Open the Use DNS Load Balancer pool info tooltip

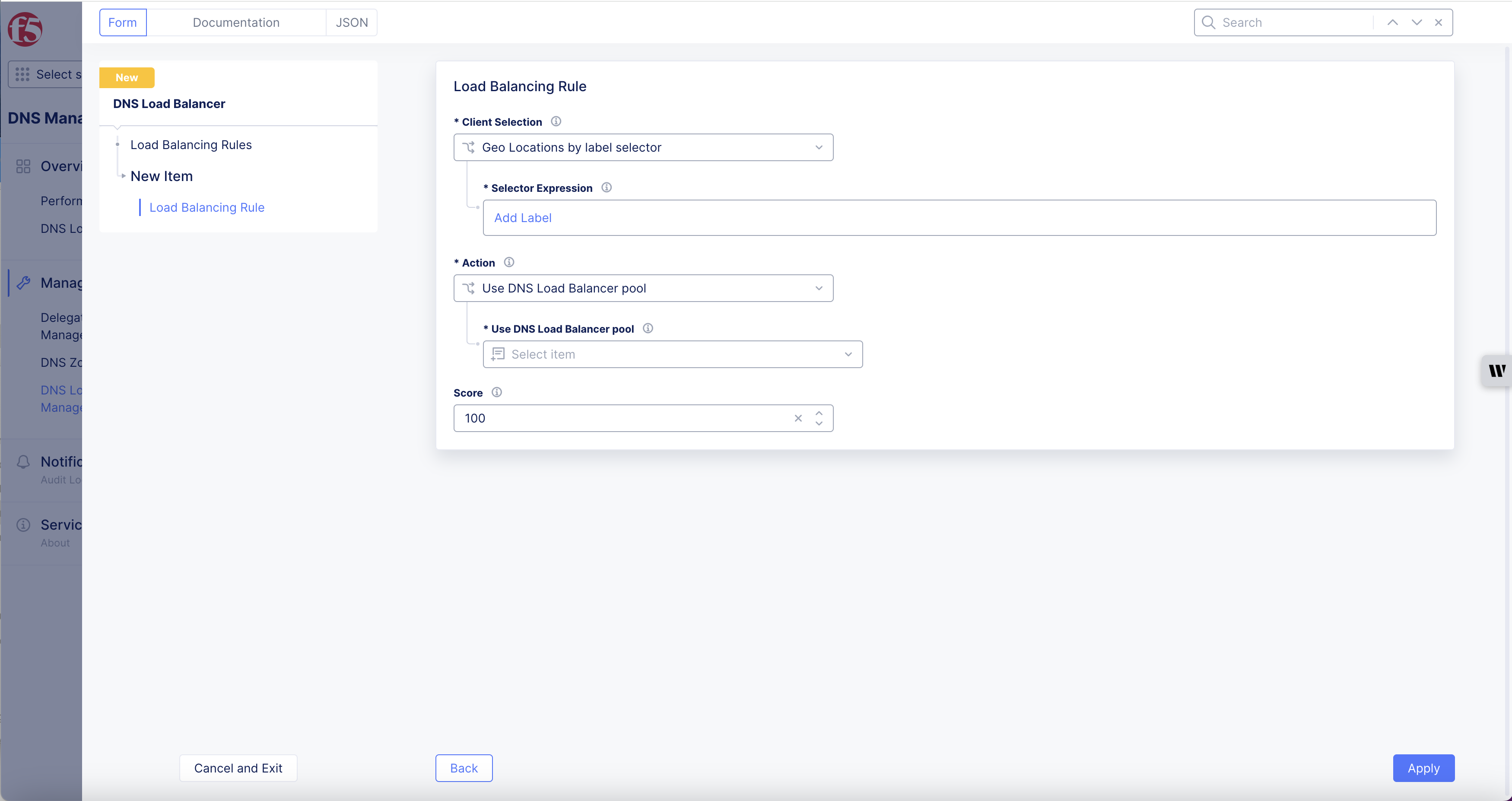(648, 328)
